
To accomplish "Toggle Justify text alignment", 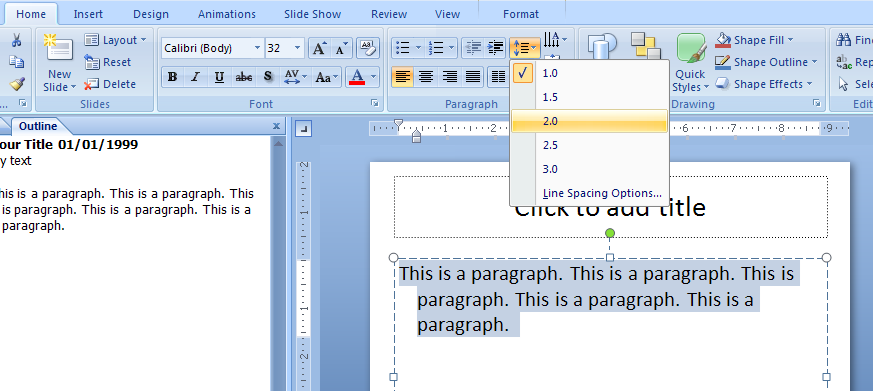I will click(473, 77).
